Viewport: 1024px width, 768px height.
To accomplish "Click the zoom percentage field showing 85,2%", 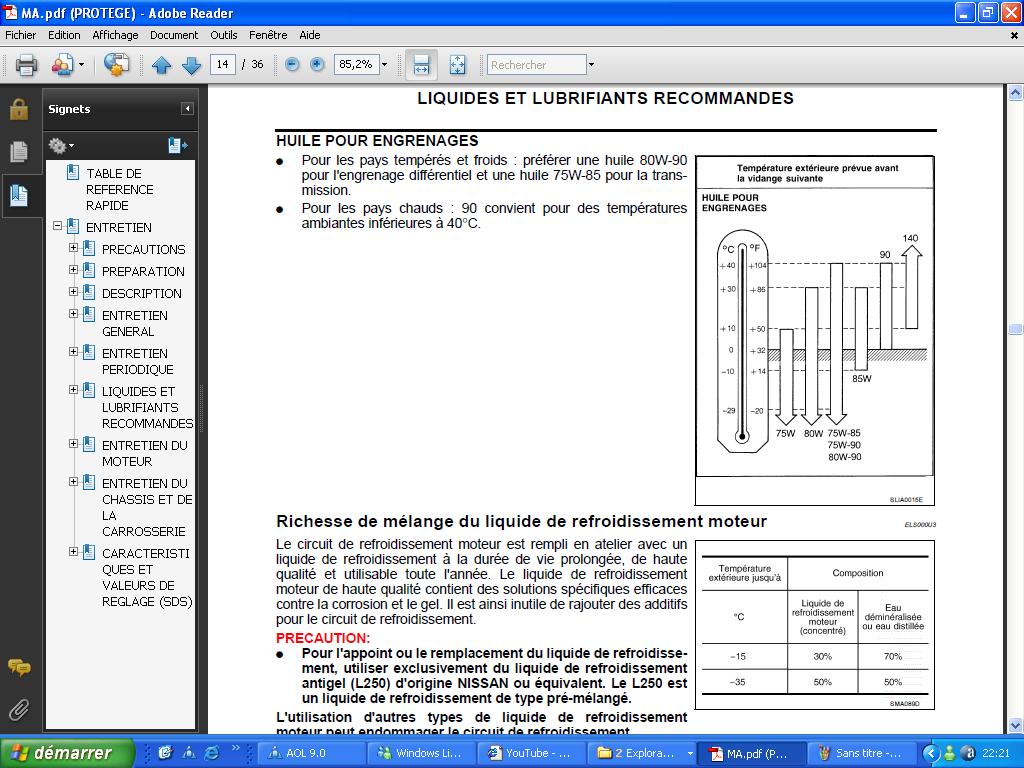I will click(x=356, y=64).
